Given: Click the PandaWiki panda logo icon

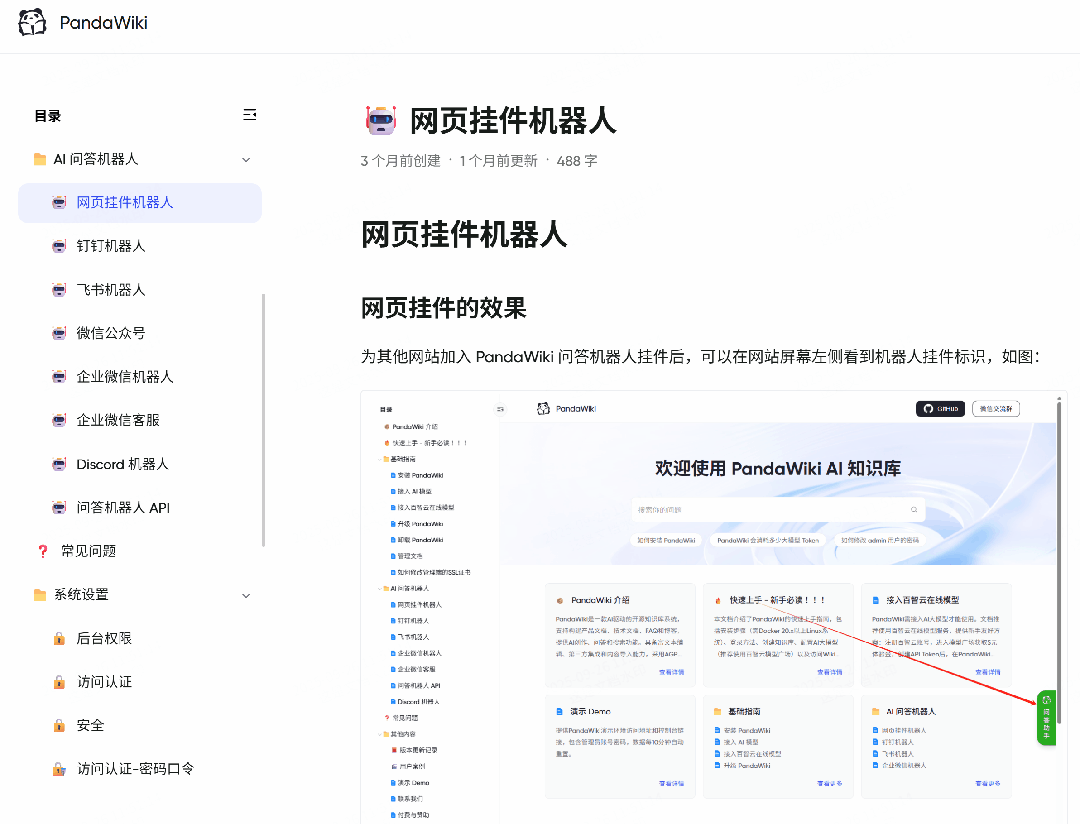Looking at the screenshot, I should (32, 22).
